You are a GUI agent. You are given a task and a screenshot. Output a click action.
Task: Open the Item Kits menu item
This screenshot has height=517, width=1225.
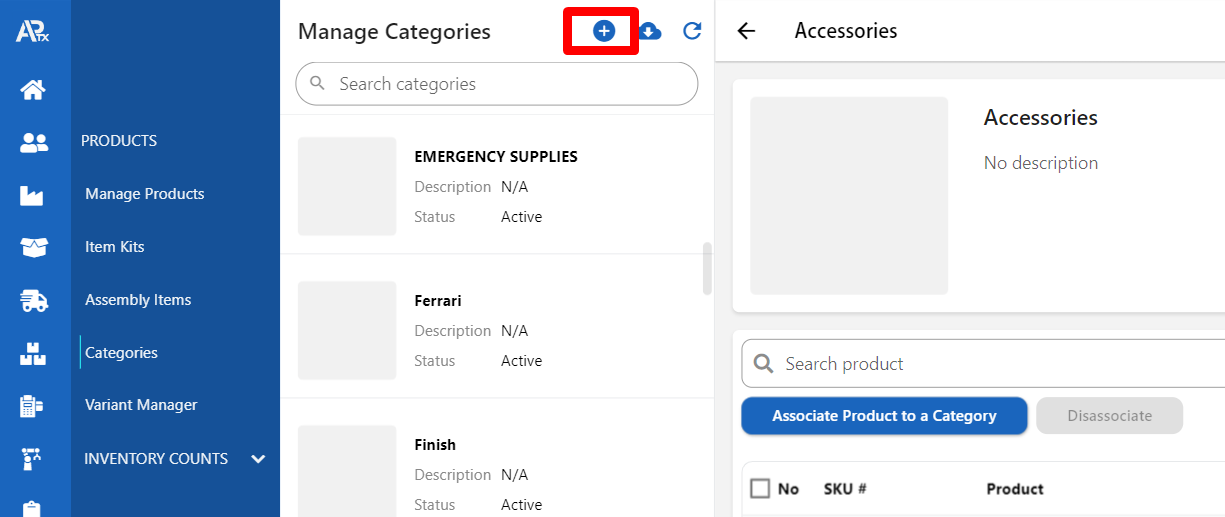coord(115,247)
